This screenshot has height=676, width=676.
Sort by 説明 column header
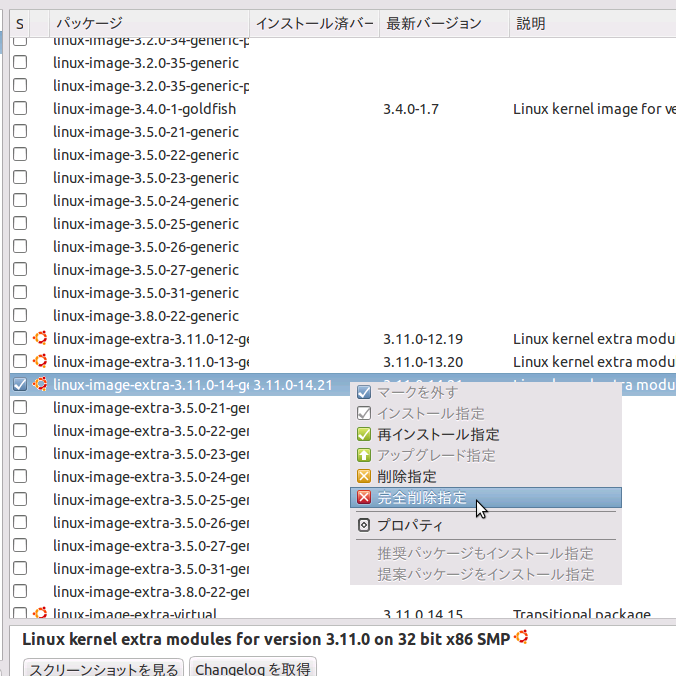tap(593, 23)
